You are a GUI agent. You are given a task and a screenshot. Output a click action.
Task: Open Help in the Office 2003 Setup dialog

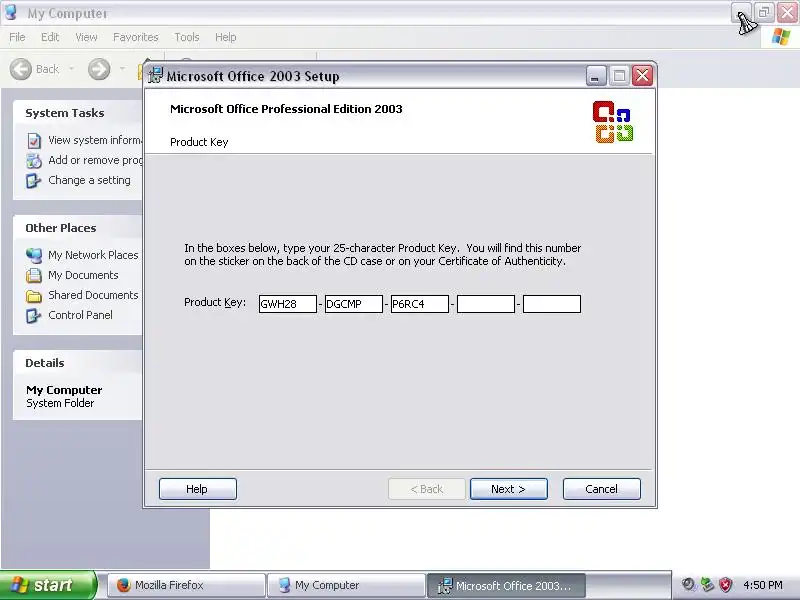(197, 489)
